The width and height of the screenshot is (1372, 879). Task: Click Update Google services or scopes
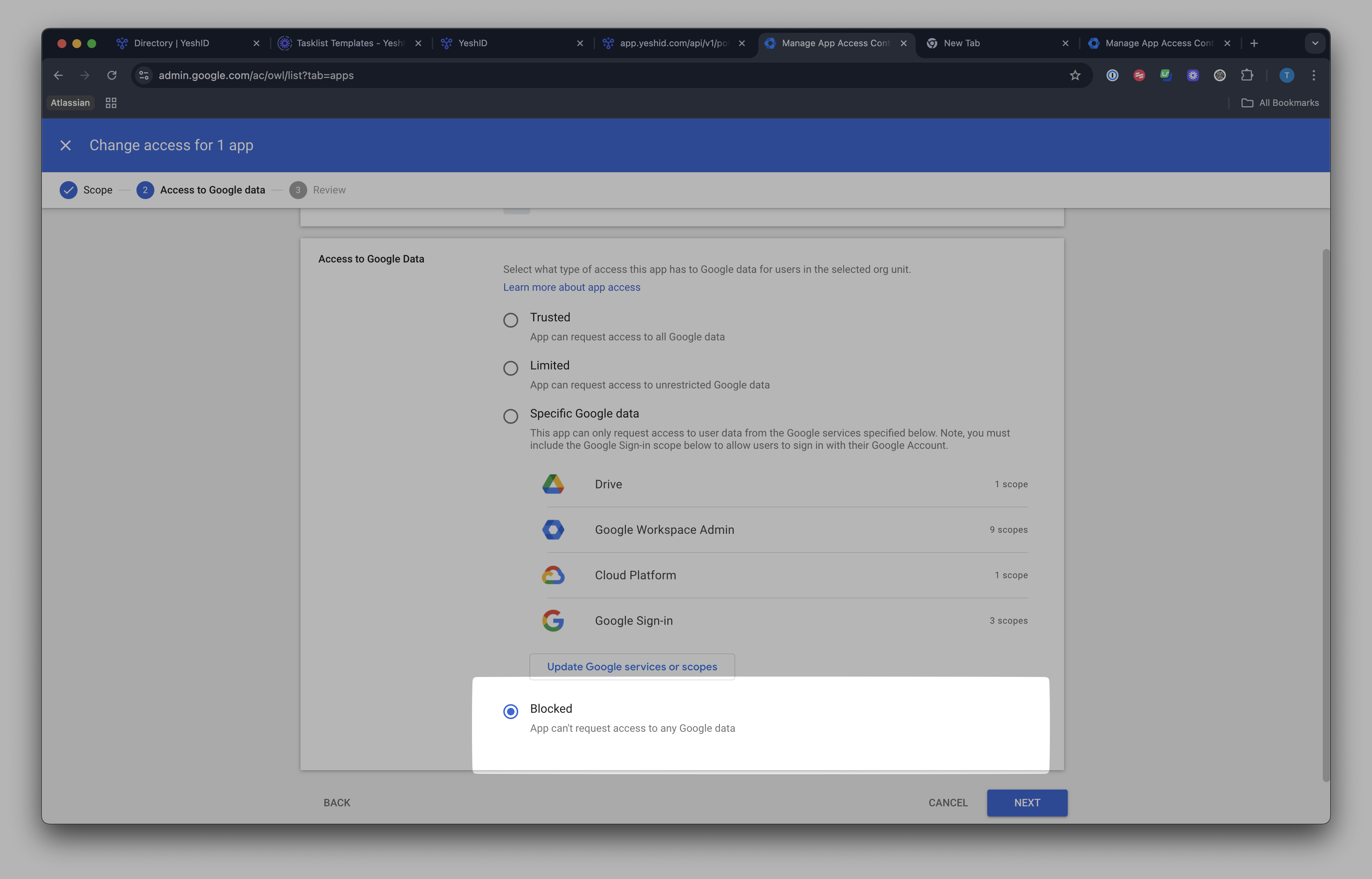632,667
